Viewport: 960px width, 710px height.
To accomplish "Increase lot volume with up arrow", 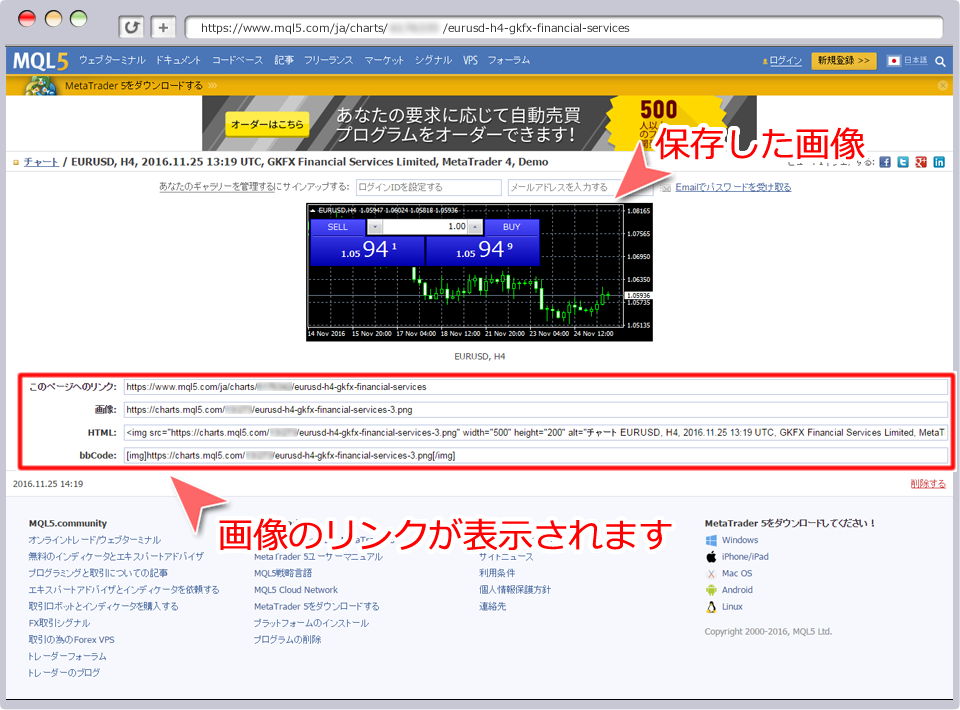I will [475, 227].
